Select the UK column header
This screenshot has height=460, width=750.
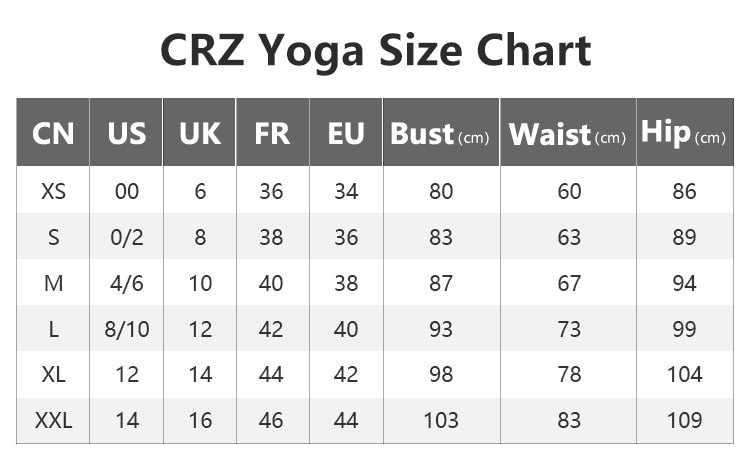[200, 133]
